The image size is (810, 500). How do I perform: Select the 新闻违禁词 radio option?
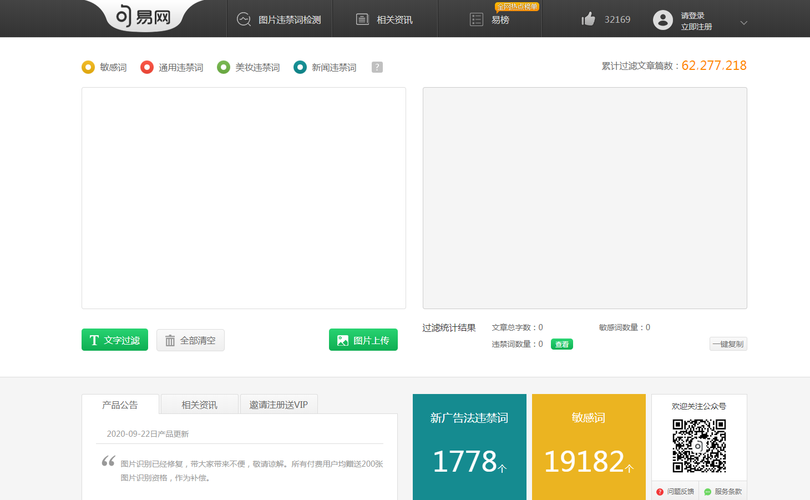(300, 68)
